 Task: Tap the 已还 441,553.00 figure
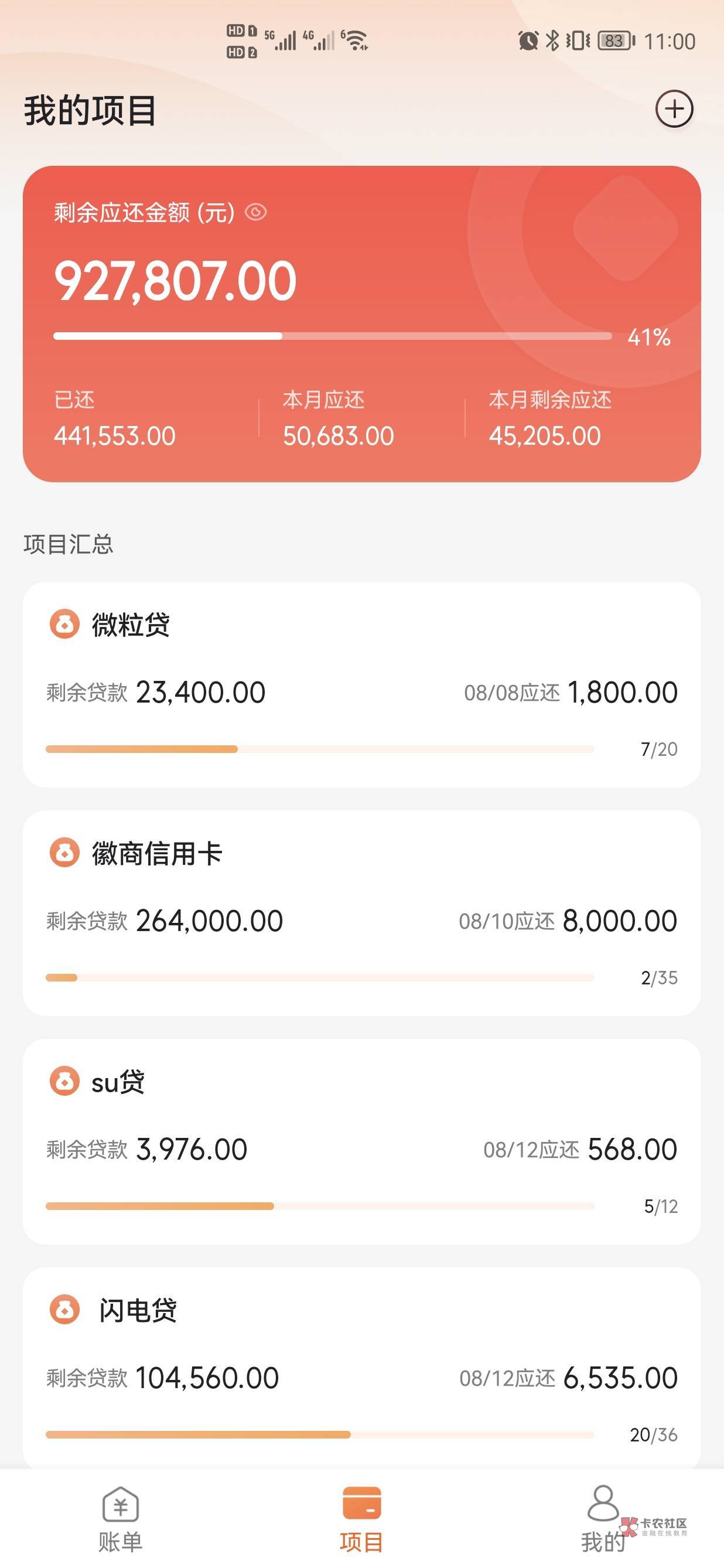tap(115, 436)
